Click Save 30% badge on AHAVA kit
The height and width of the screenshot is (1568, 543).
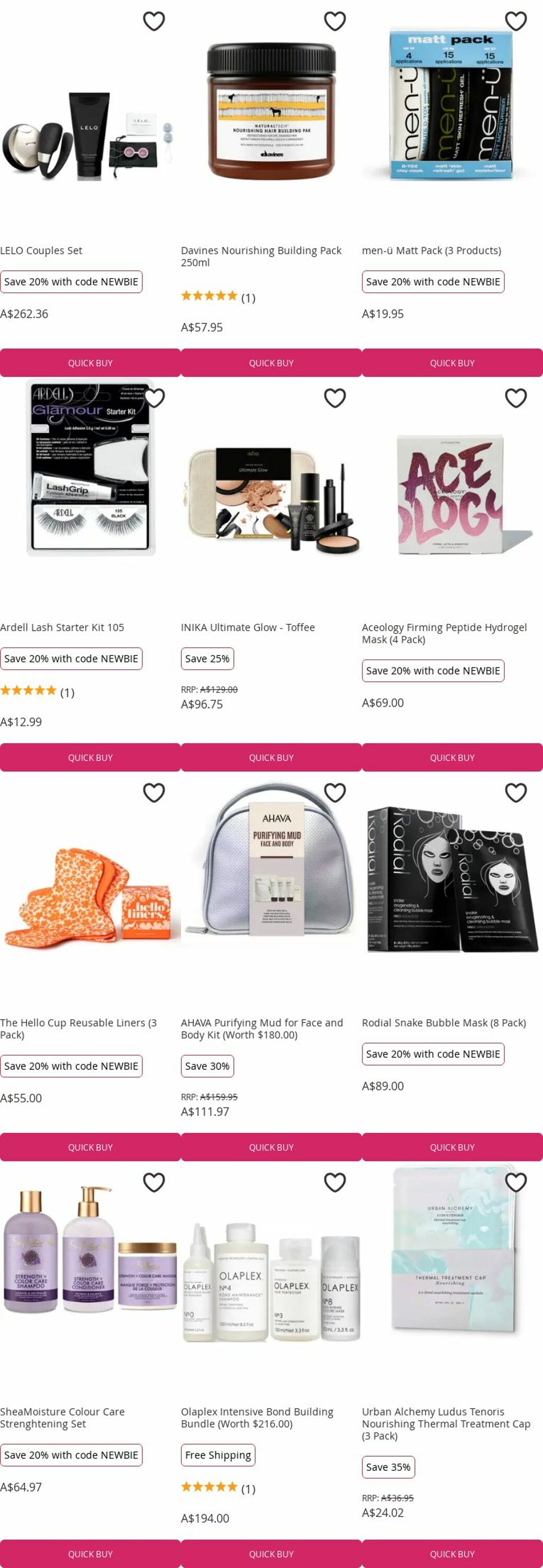point(207,1066)
